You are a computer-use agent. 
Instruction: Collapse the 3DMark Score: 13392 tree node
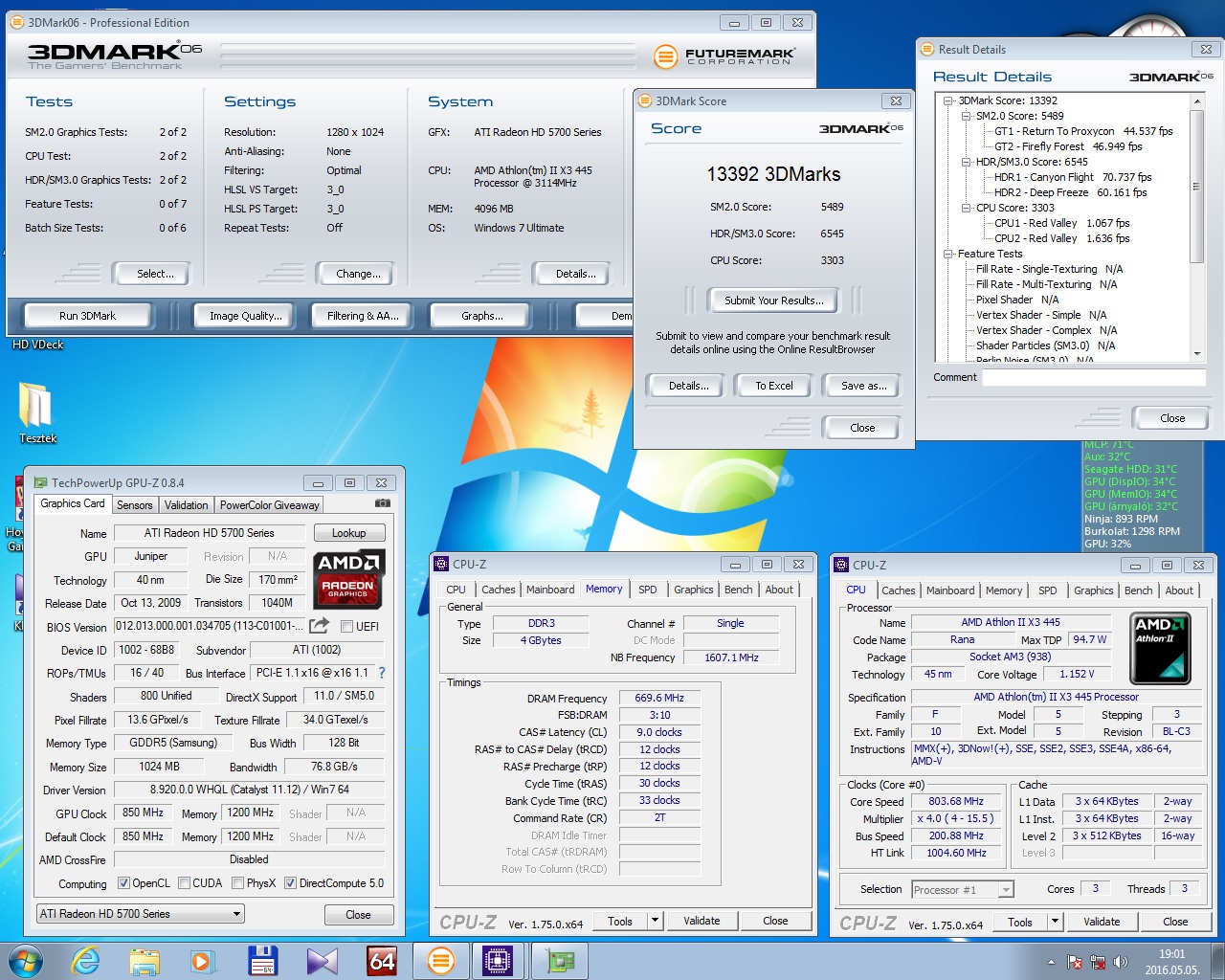click(948, 100)
